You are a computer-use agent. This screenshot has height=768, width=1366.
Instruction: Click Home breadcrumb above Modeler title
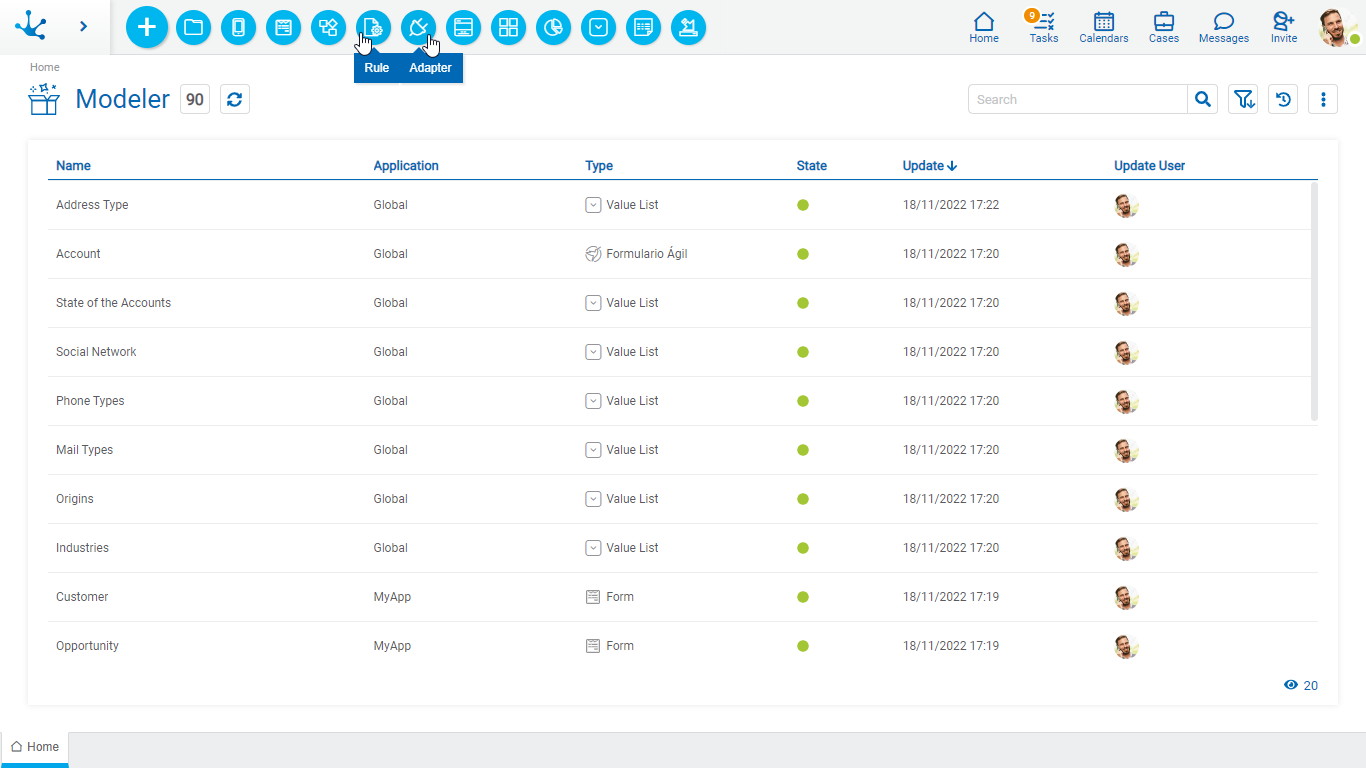point(44,67)
